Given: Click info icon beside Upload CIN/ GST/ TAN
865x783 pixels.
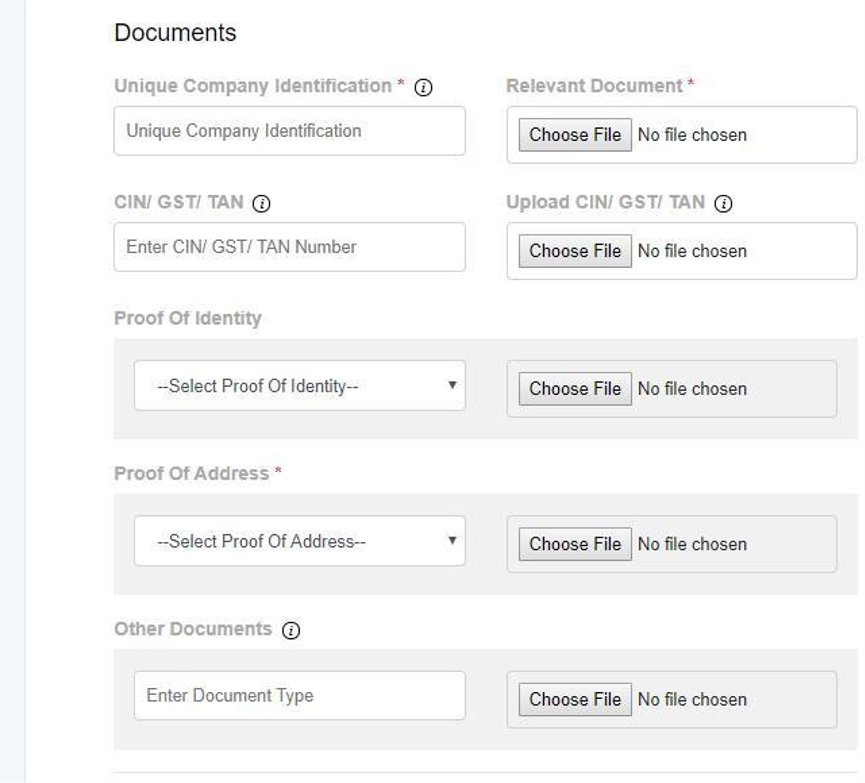Looking at the screenshot, I should point(724,203).
